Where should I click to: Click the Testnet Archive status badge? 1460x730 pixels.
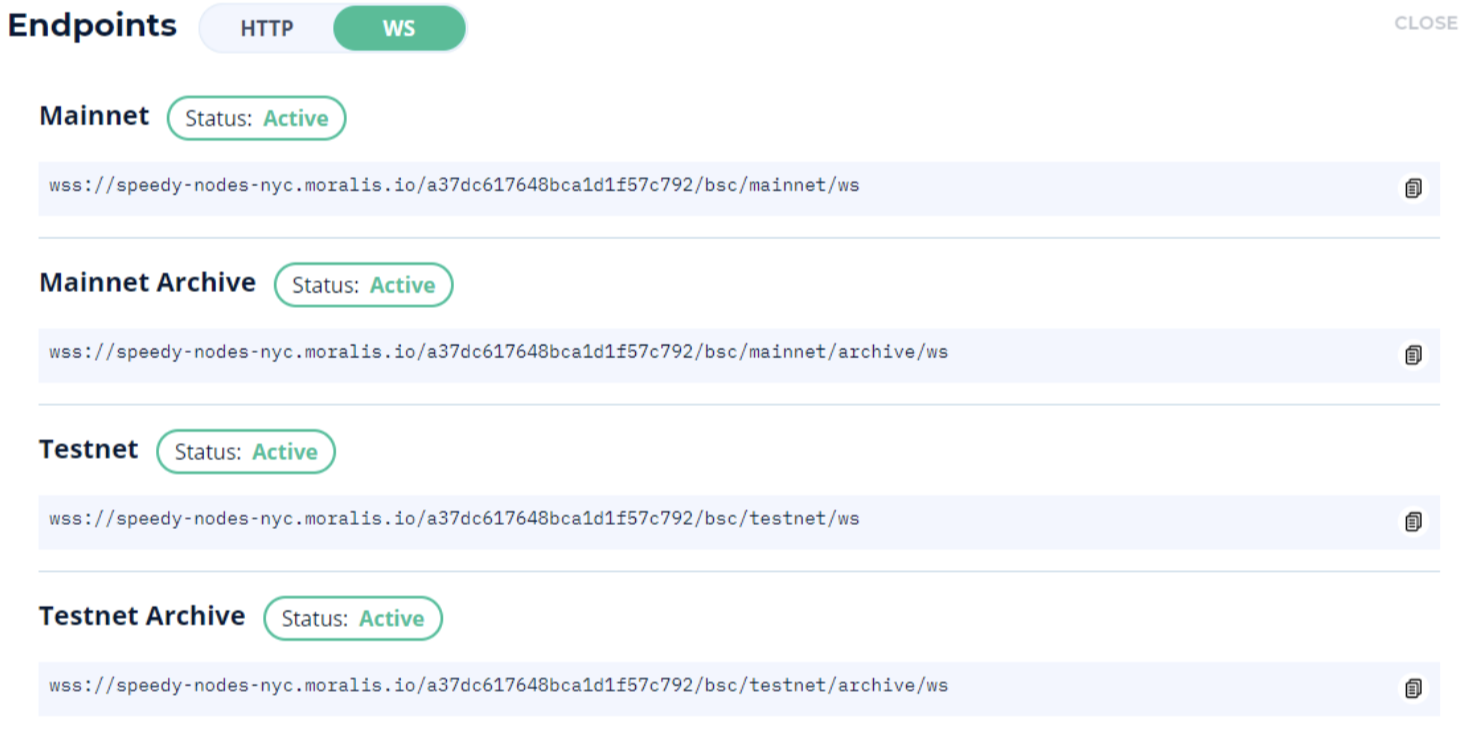pos(352,619)
